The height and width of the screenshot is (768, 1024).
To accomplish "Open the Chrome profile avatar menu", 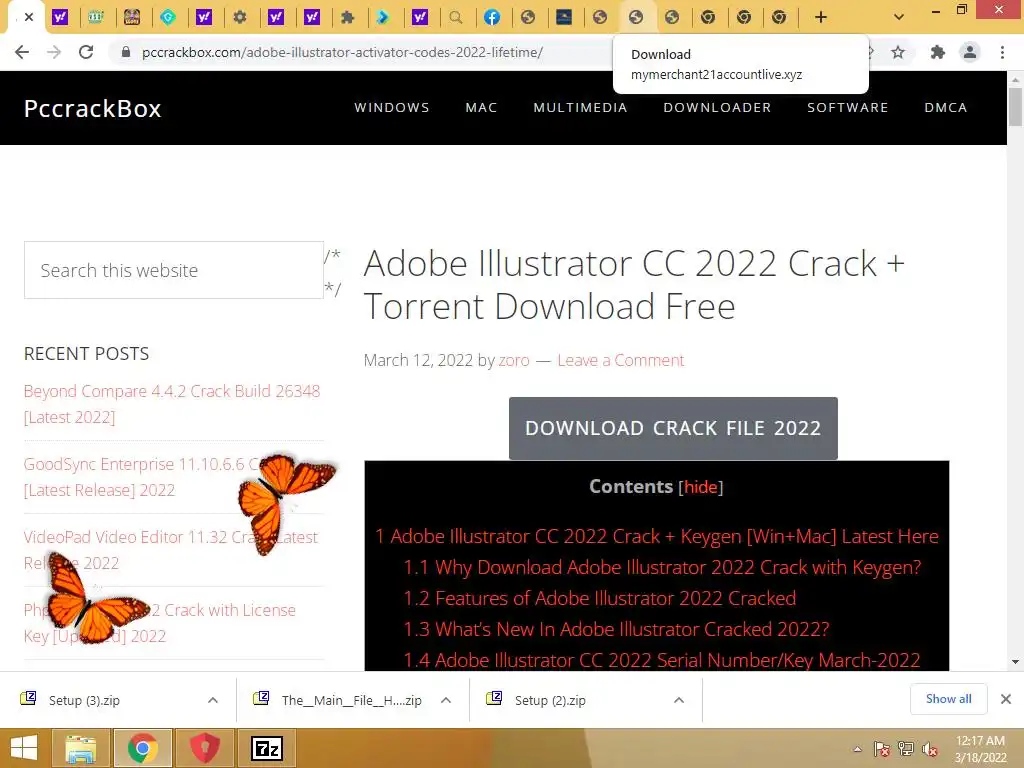I will tap(970, 52).
